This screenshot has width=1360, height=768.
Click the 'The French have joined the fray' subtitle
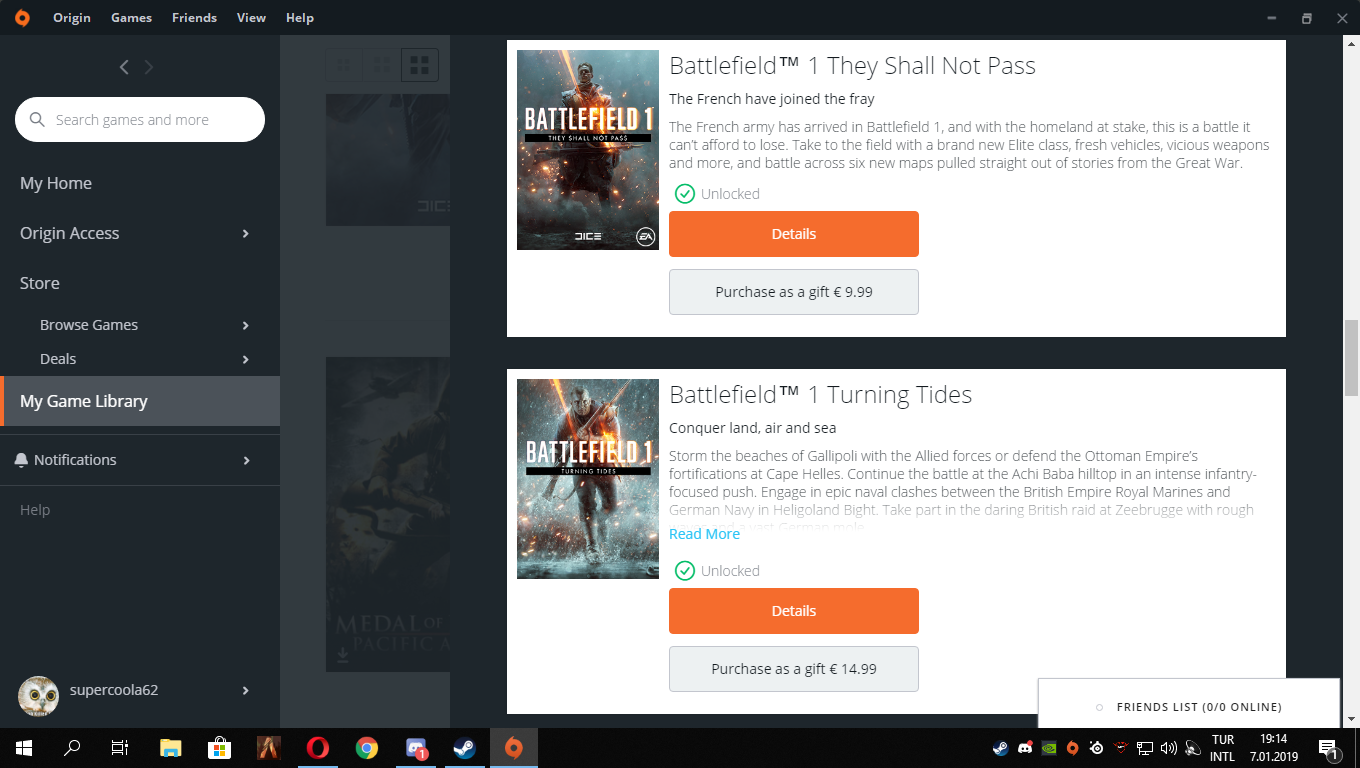pos(772,99)
